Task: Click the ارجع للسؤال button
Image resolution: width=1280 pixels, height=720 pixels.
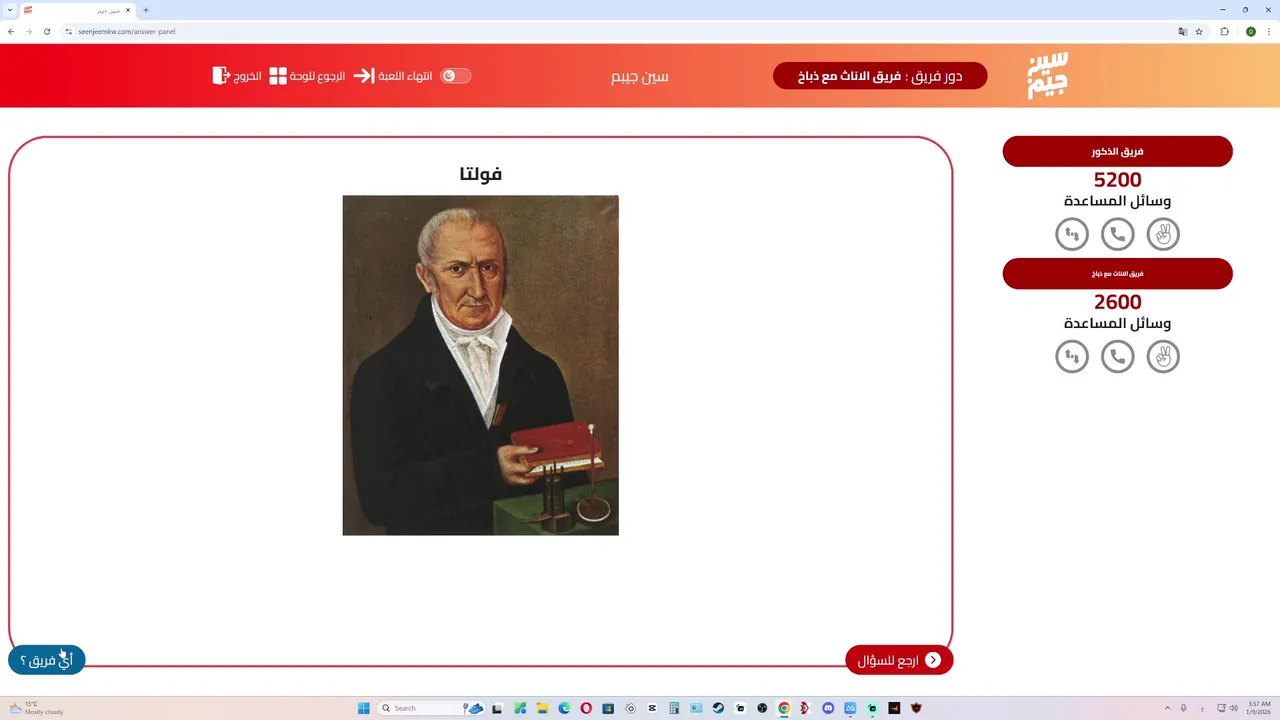Action: [x=899, y=660]
